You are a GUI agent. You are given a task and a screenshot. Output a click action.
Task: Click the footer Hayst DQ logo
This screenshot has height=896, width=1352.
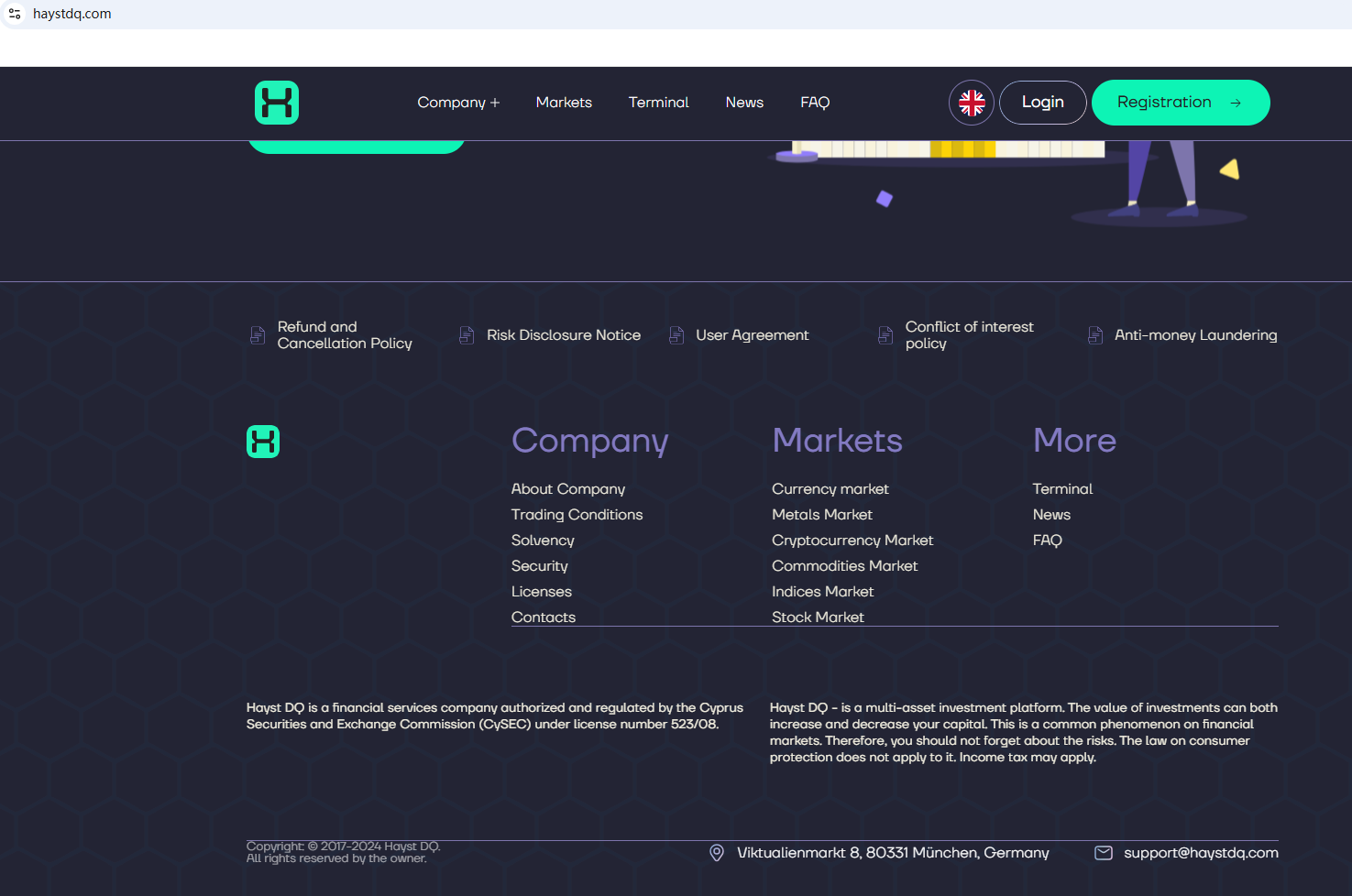pos(263,442)
